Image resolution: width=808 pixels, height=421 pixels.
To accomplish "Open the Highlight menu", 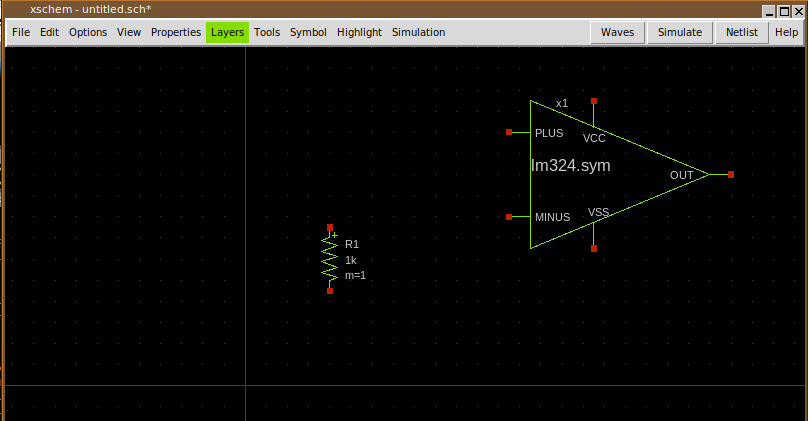I will tap(359, 32).
